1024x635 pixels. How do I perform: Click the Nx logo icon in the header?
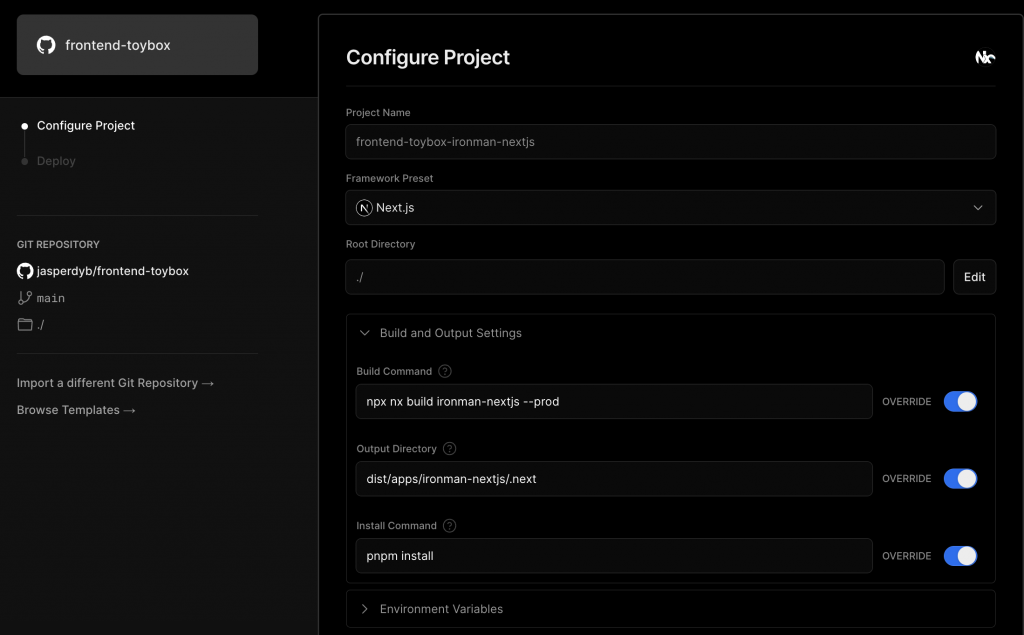pyautogui.click(x=985, y=58)
